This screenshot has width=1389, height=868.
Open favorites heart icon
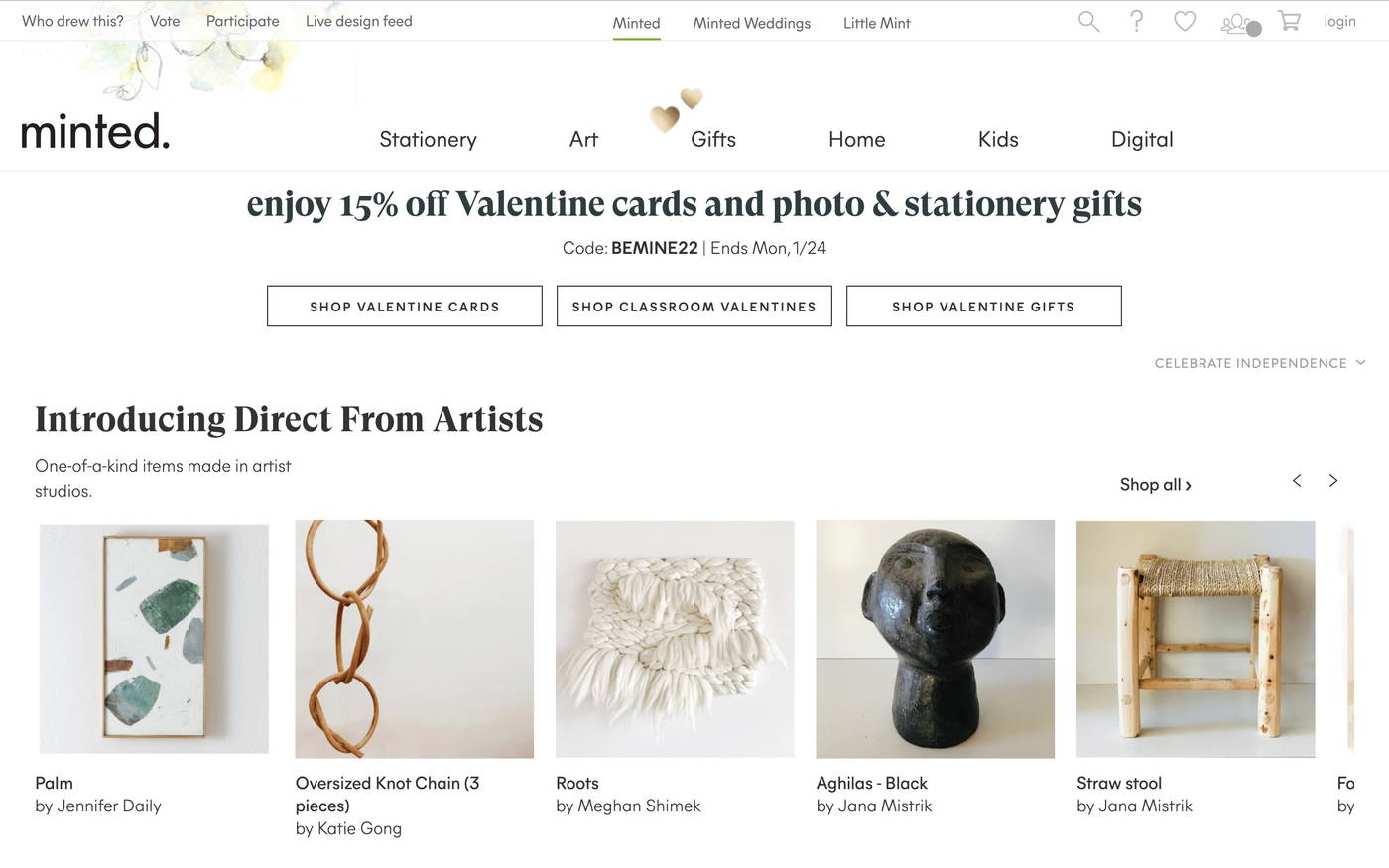coord(1185,21)
